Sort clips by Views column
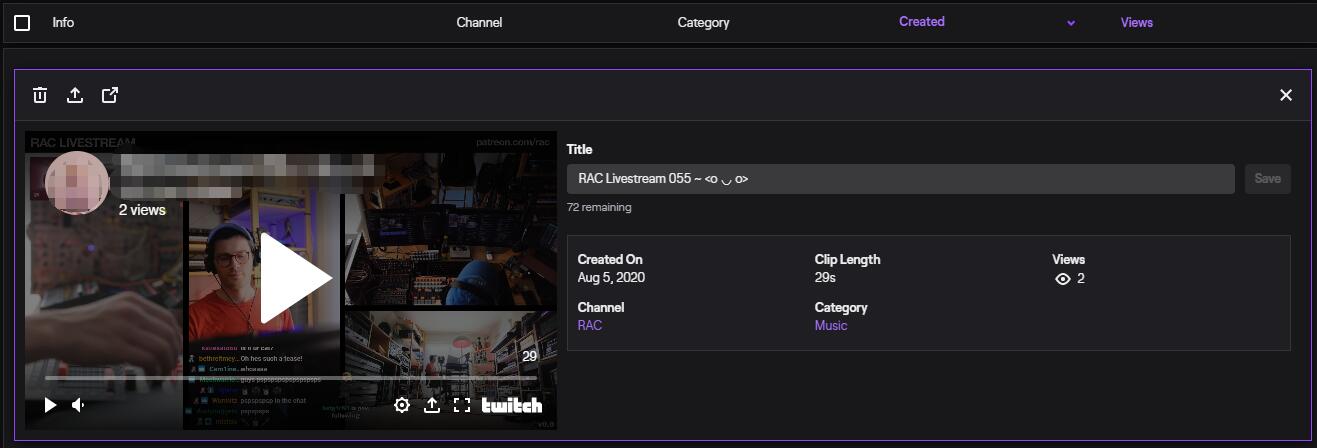Image resolution: width=1317 pixels, height=448 pixels. [x=1137, y=22]
